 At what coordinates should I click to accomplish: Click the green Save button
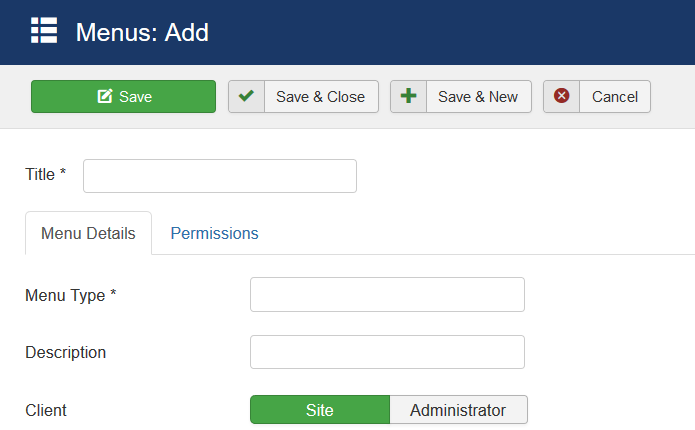point(123,96)
